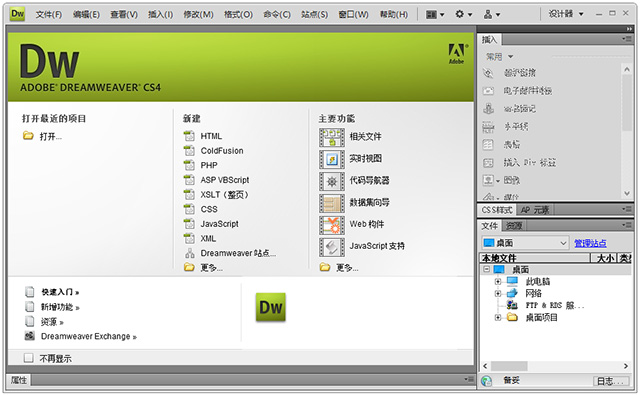This screenshot has width=640, height=395.
Task: Open the 相关文件 feature video
Action: tap(365, 137)
